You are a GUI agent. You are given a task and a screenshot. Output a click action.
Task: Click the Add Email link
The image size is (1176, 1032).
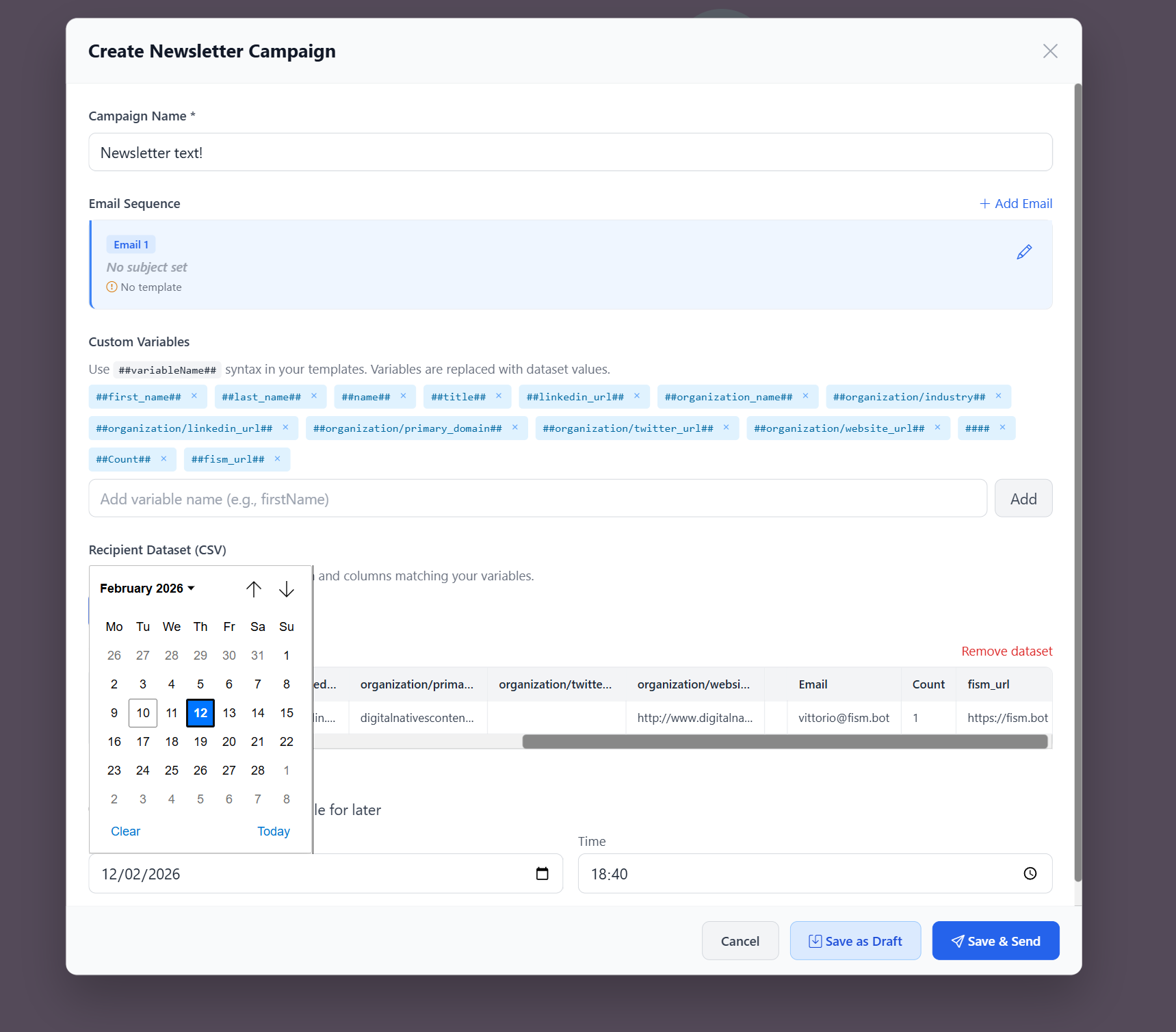[x=1016, y=203]
